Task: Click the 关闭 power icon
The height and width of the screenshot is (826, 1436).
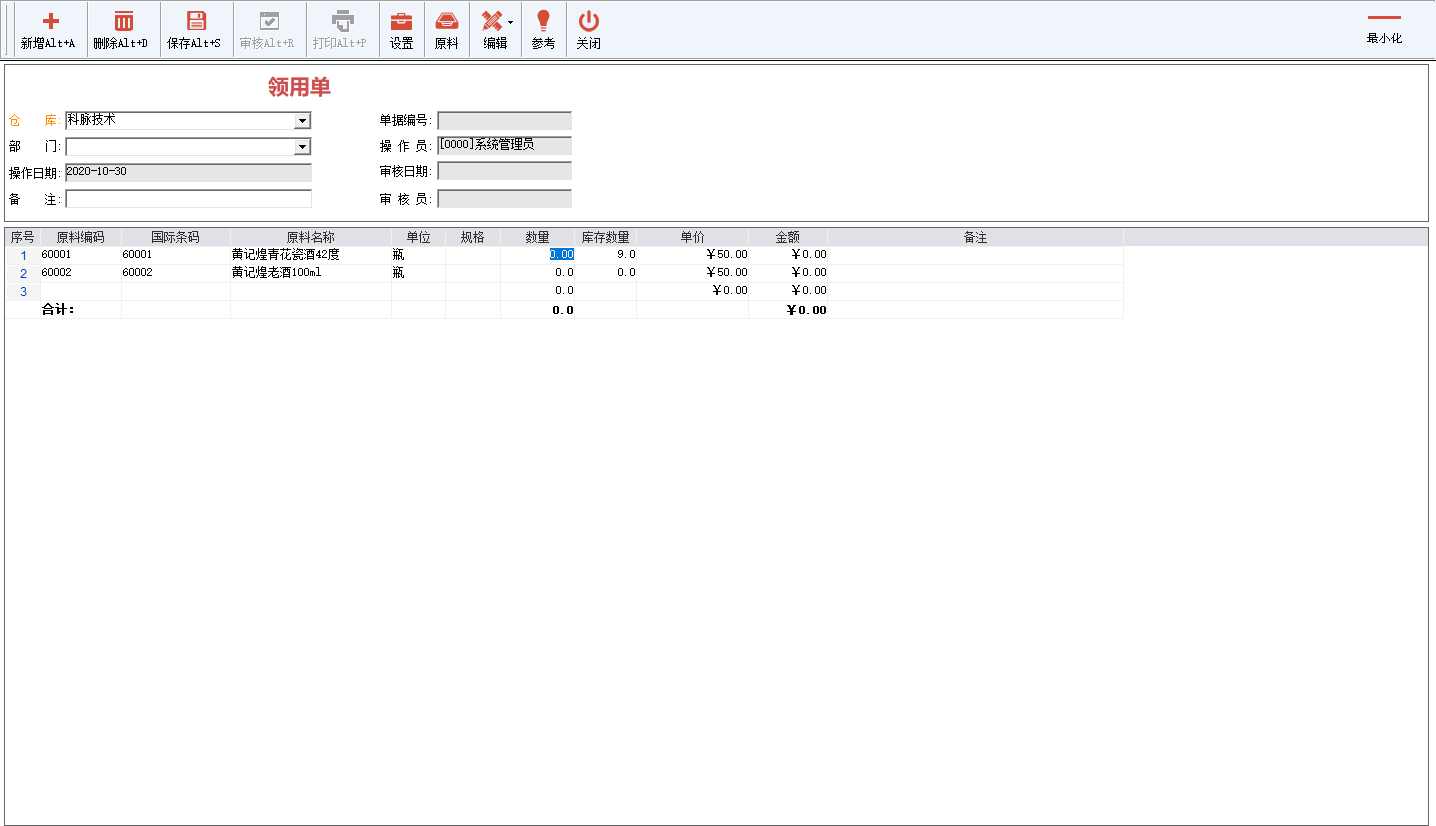Action: tap(589, 21)
